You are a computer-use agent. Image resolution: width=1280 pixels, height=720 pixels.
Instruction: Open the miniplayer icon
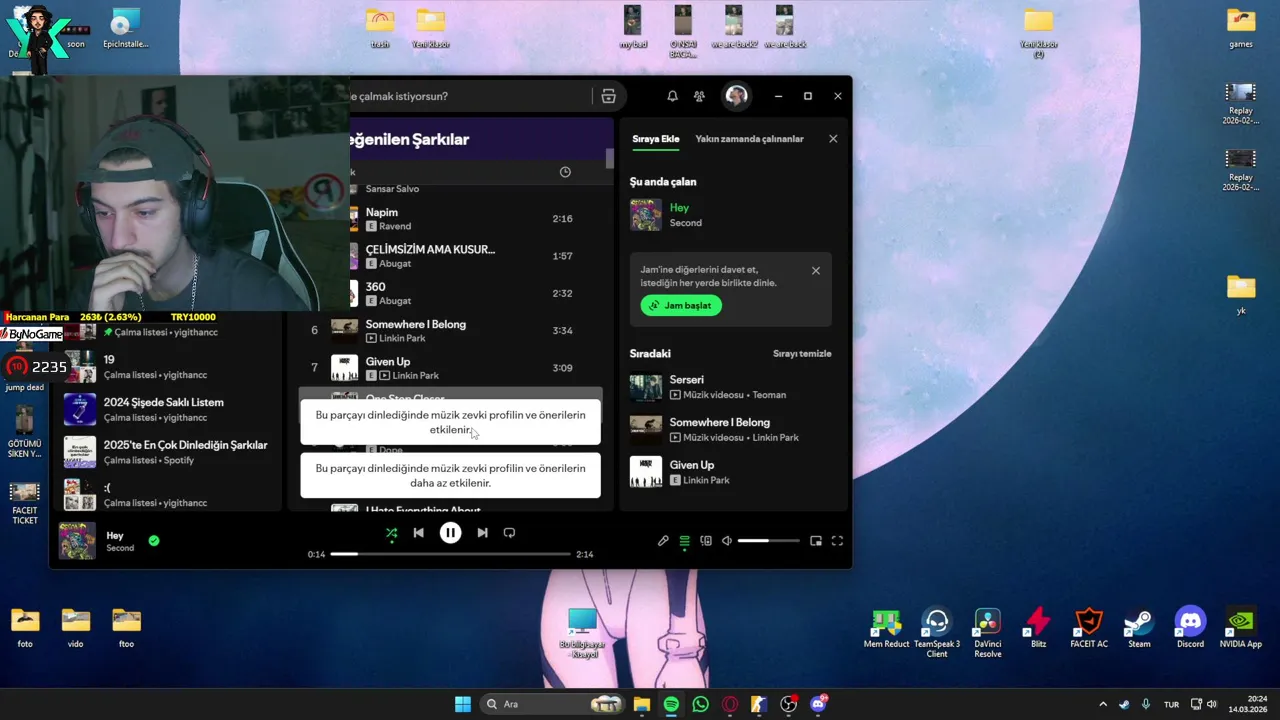point(816,541)
